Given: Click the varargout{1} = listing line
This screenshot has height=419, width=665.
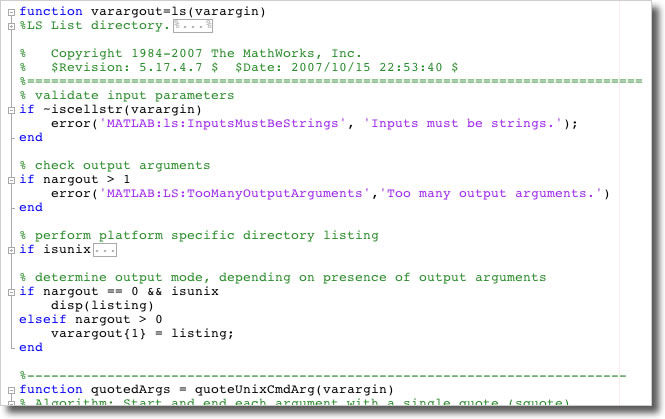Looking at the screenshot, I should tap(141, 333).
